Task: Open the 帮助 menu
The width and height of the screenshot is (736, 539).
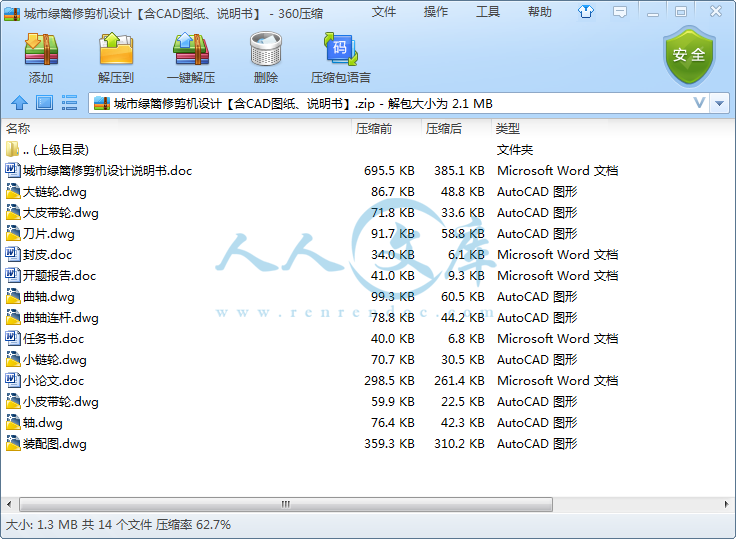Action: click(539, 12)
